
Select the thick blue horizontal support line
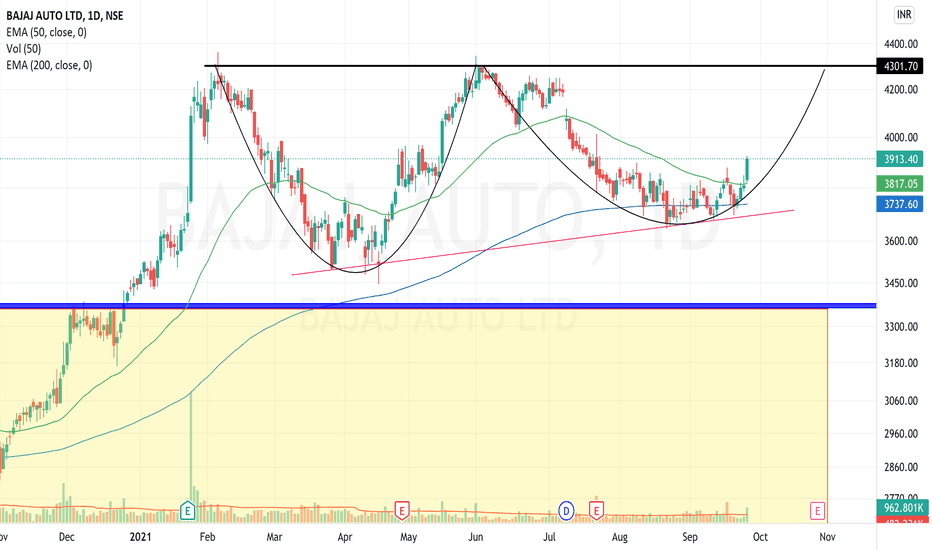[x=438, y=306]
